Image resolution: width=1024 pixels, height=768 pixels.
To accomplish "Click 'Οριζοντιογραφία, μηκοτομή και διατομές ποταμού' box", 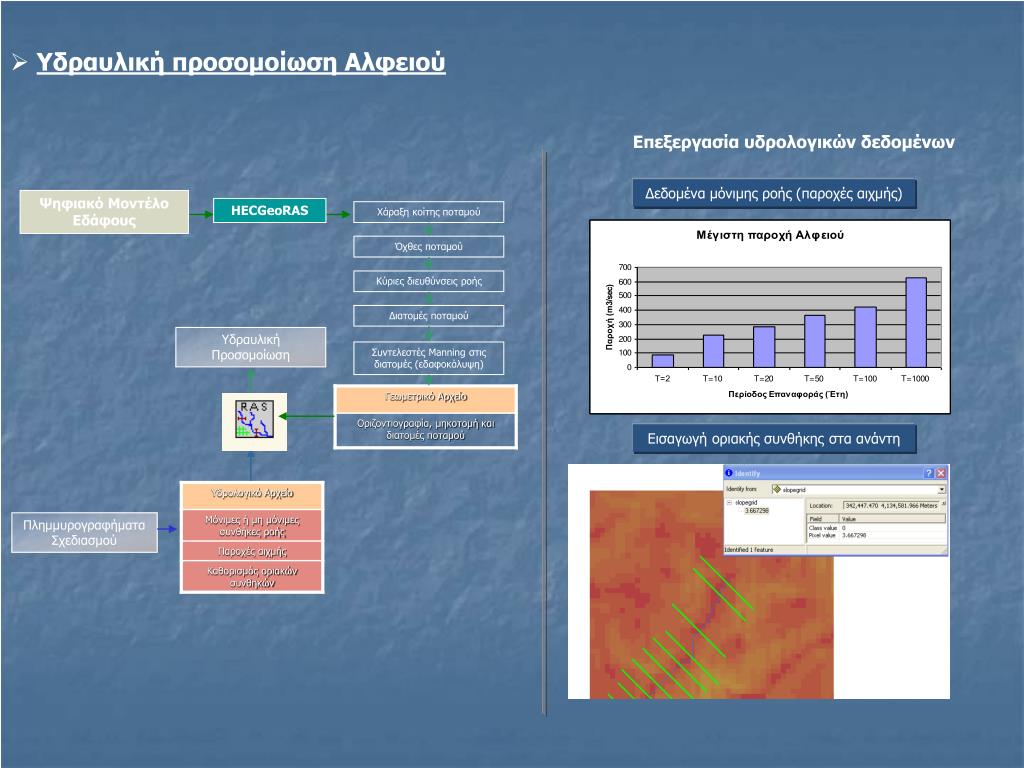I will pyautogui.click(x=426, y=429).
